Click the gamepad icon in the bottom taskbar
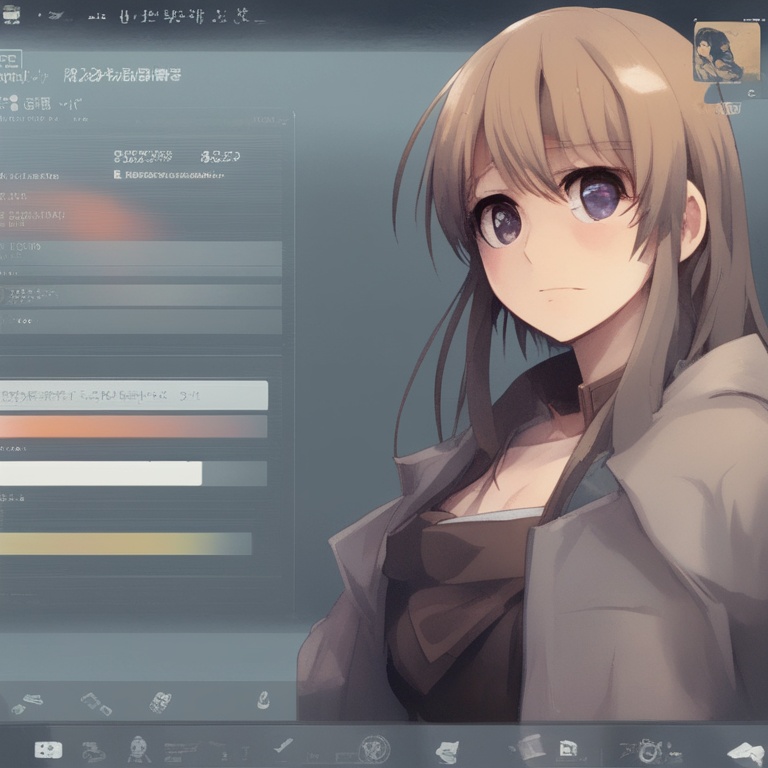The image size is (768, 768). [47, 749]
